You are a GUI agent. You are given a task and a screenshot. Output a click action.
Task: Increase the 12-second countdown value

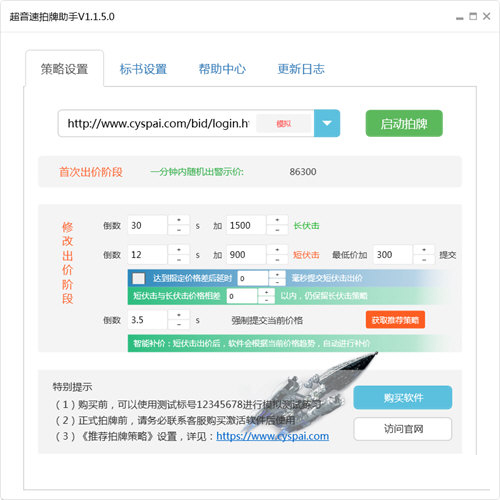coord(179,249)
